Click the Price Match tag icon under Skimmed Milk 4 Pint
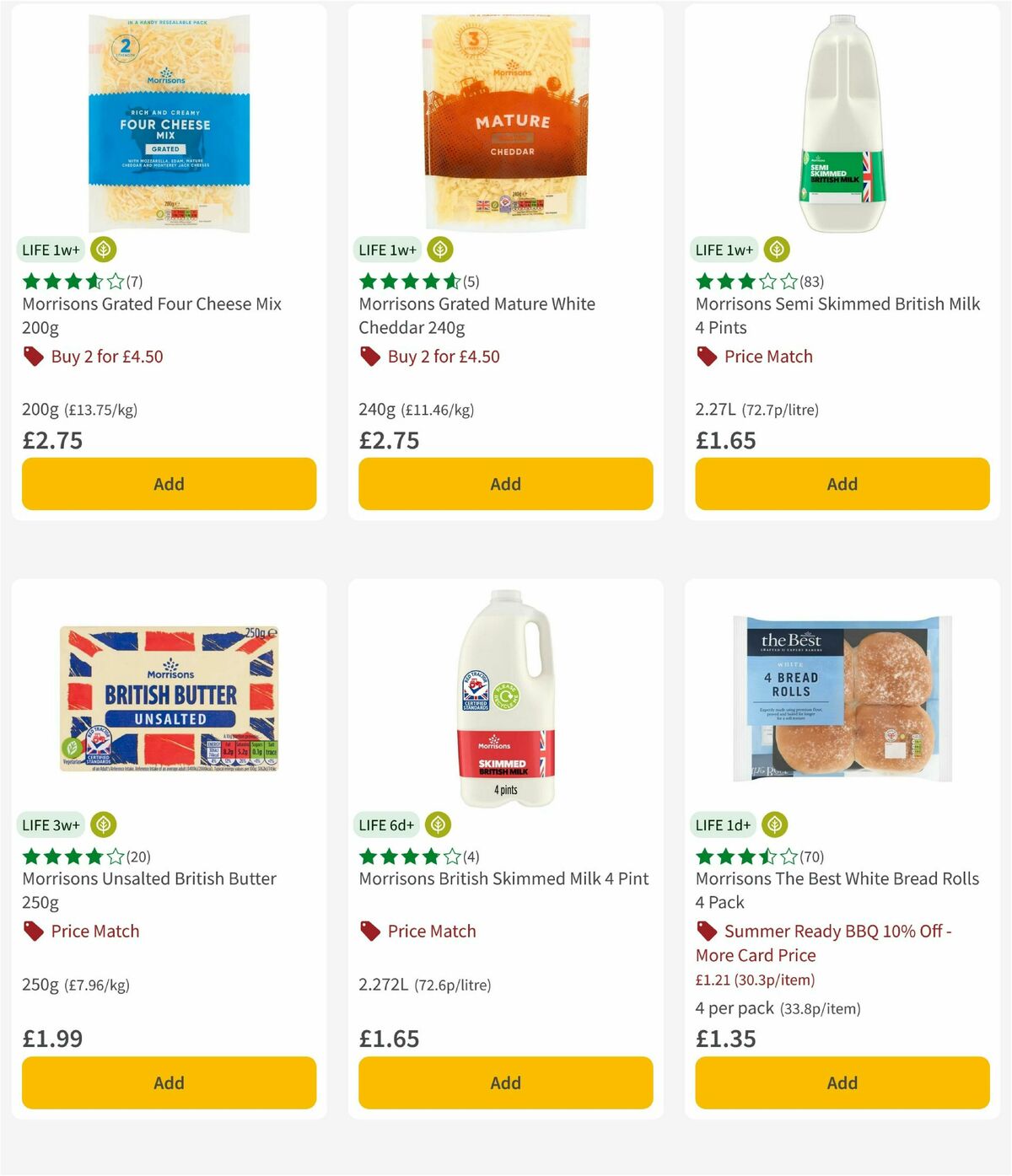 tap(368, 932)
